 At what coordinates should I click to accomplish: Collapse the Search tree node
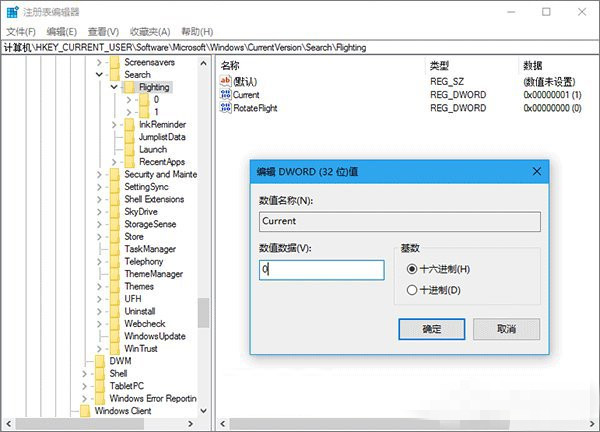point(100,75)
